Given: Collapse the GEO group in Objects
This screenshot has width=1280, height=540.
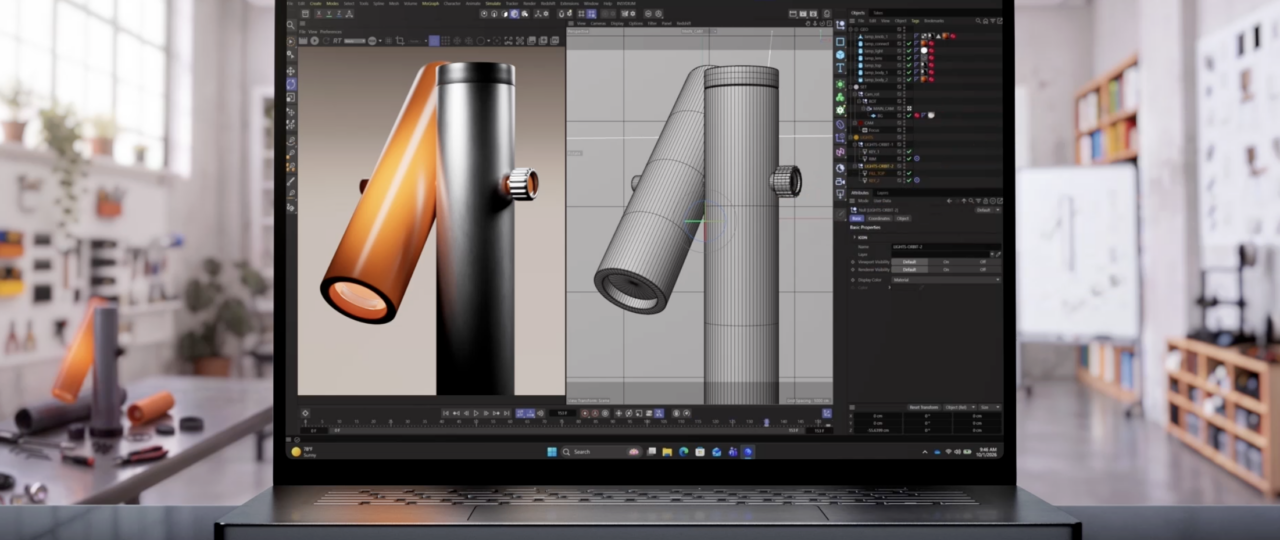Looking at the screenshot, I should tap(850, 29).
